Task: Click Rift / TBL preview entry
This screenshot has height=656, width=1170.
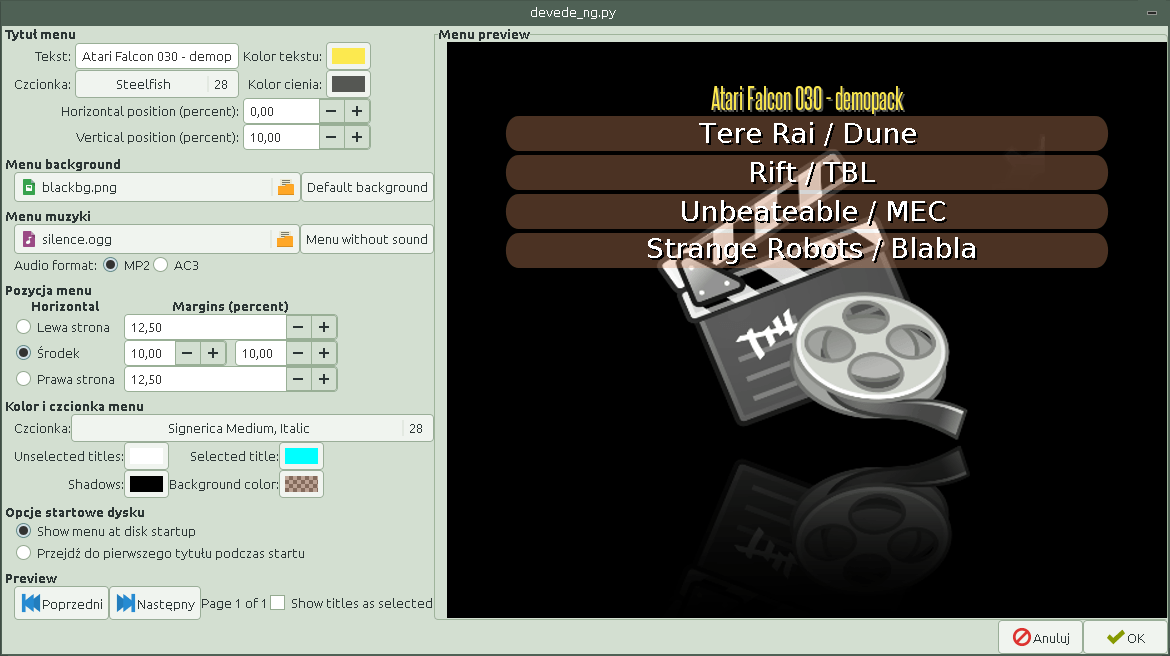Action: (x=807, y=172)
